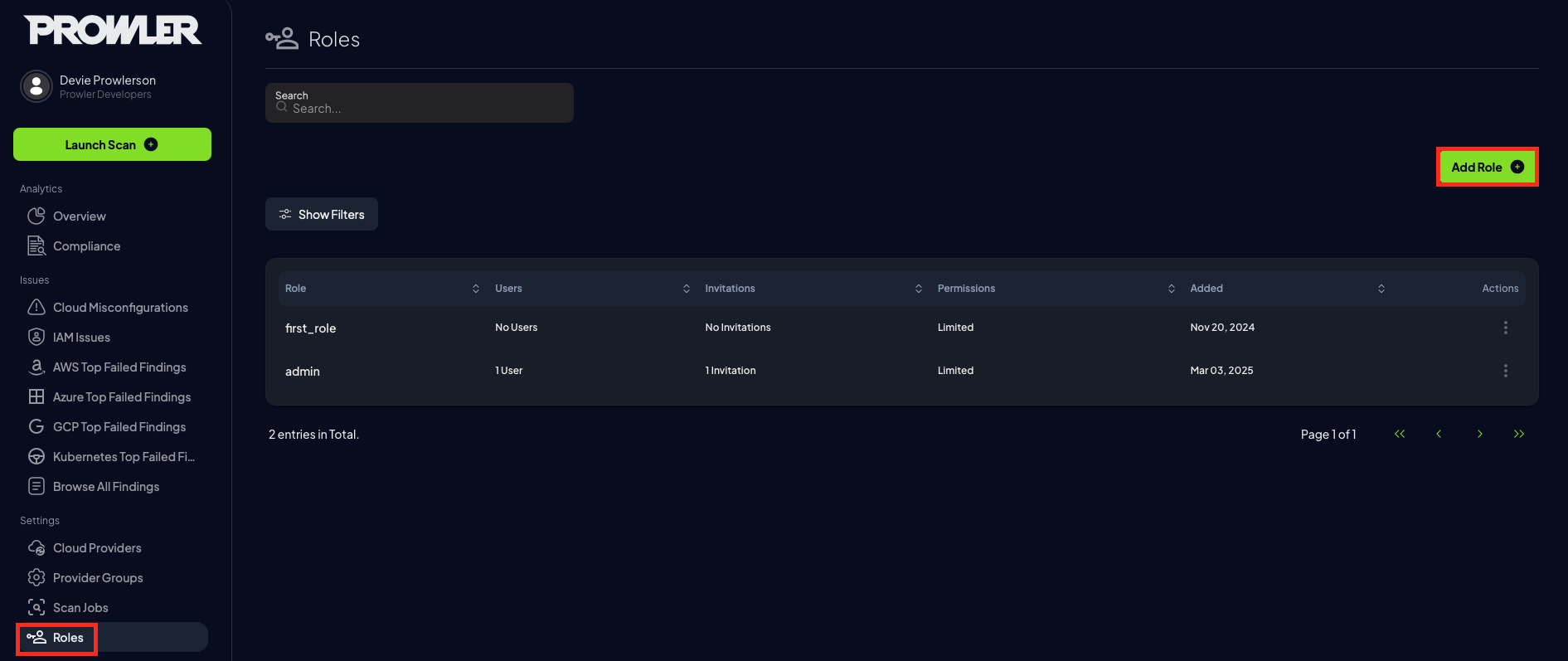Click into the Search input field
The height and width of the screenshot is (661, 1568).
420,103
